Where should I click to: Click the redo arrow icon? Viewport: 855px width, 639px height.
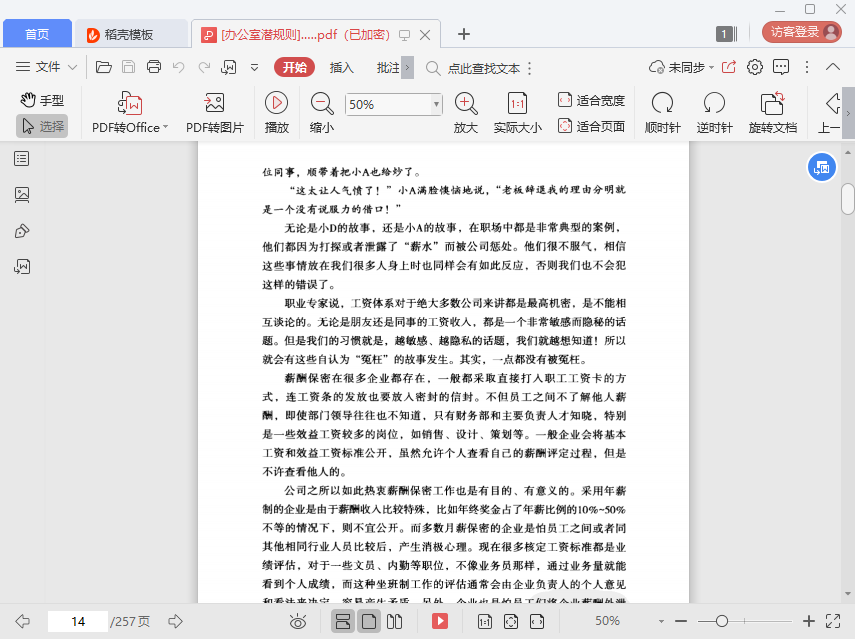click(x=204, y=67)
